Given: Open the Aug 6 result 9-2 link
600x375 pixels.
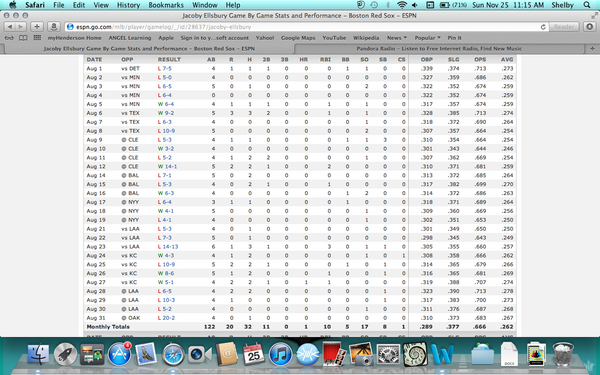Looking at the screenshot, I should coord(169,113).
